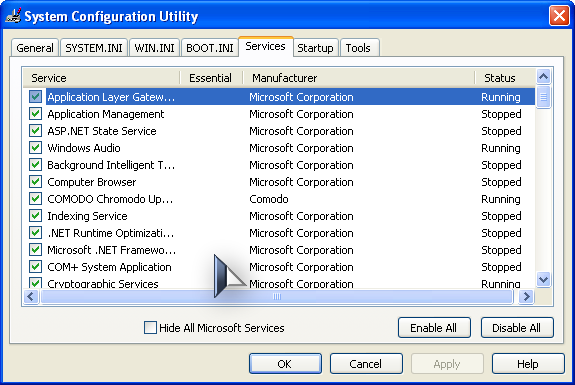
Task: Toggle COM+ System Application checkbox
Action: 36,267
